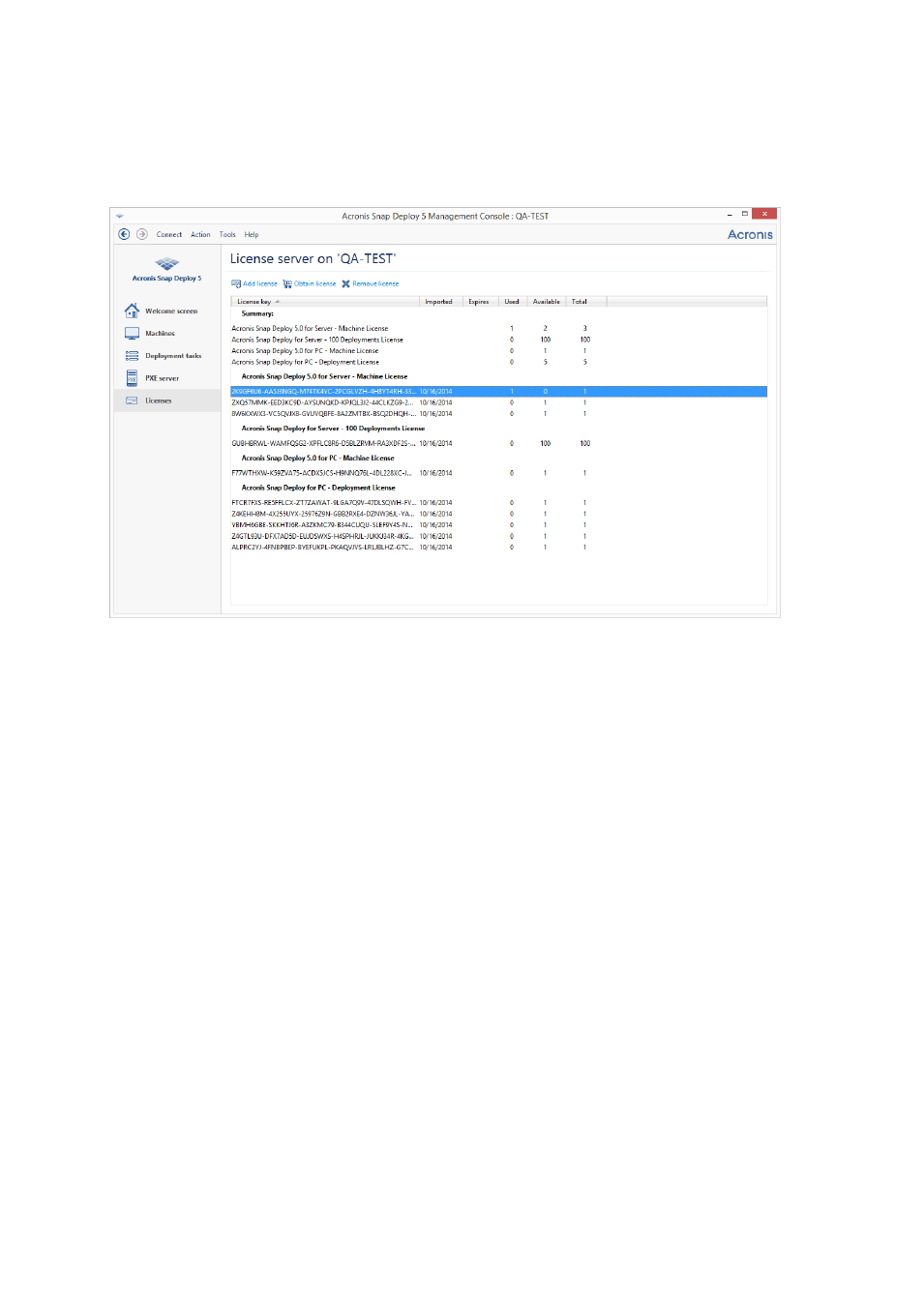Click summary row 'Server - Machine License'

498,329
